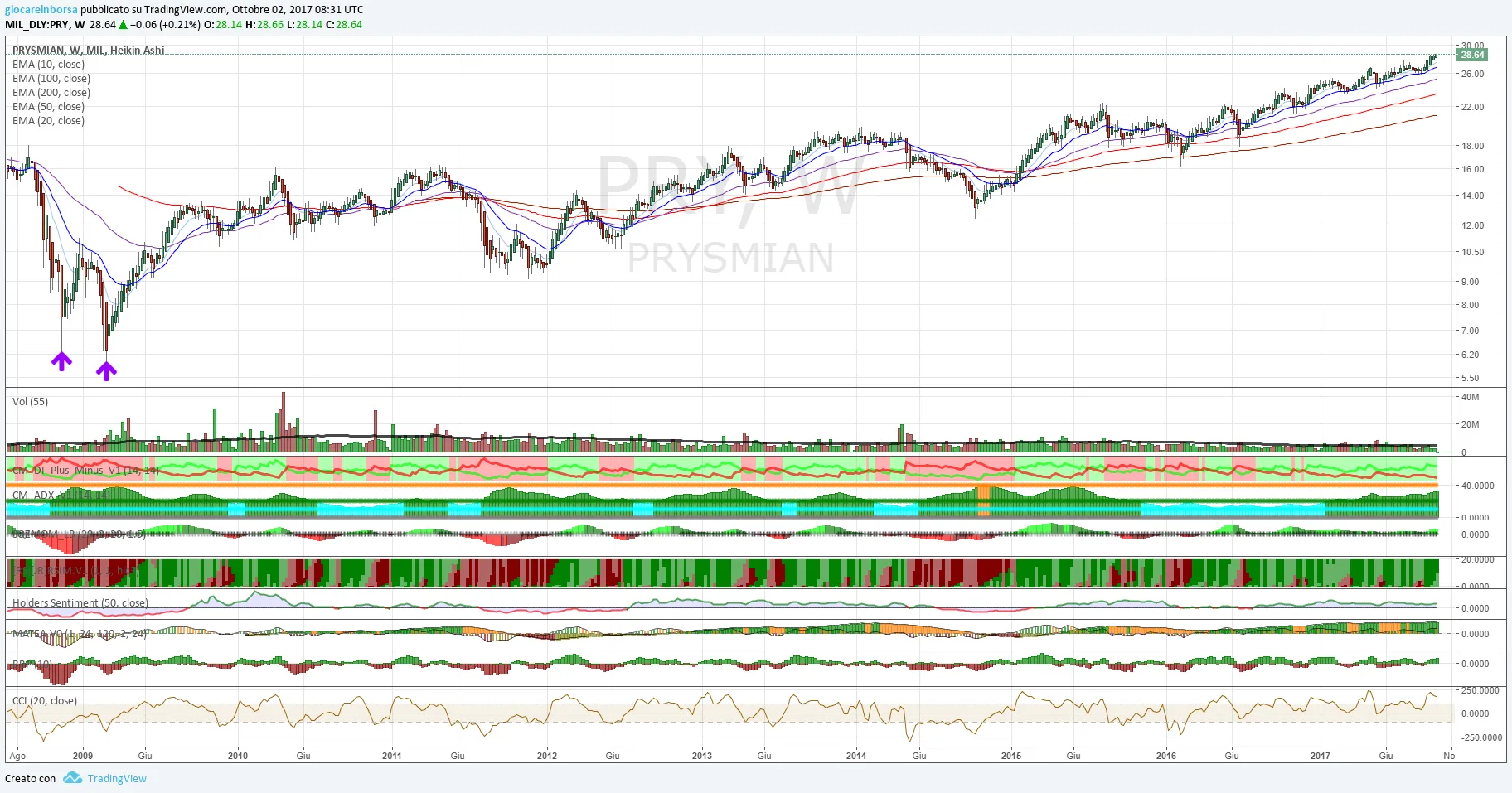Click the 2016 label on the time axis
Image resolution: width=1512 pixels, height=793 pixels.
tap(1166, 756)
